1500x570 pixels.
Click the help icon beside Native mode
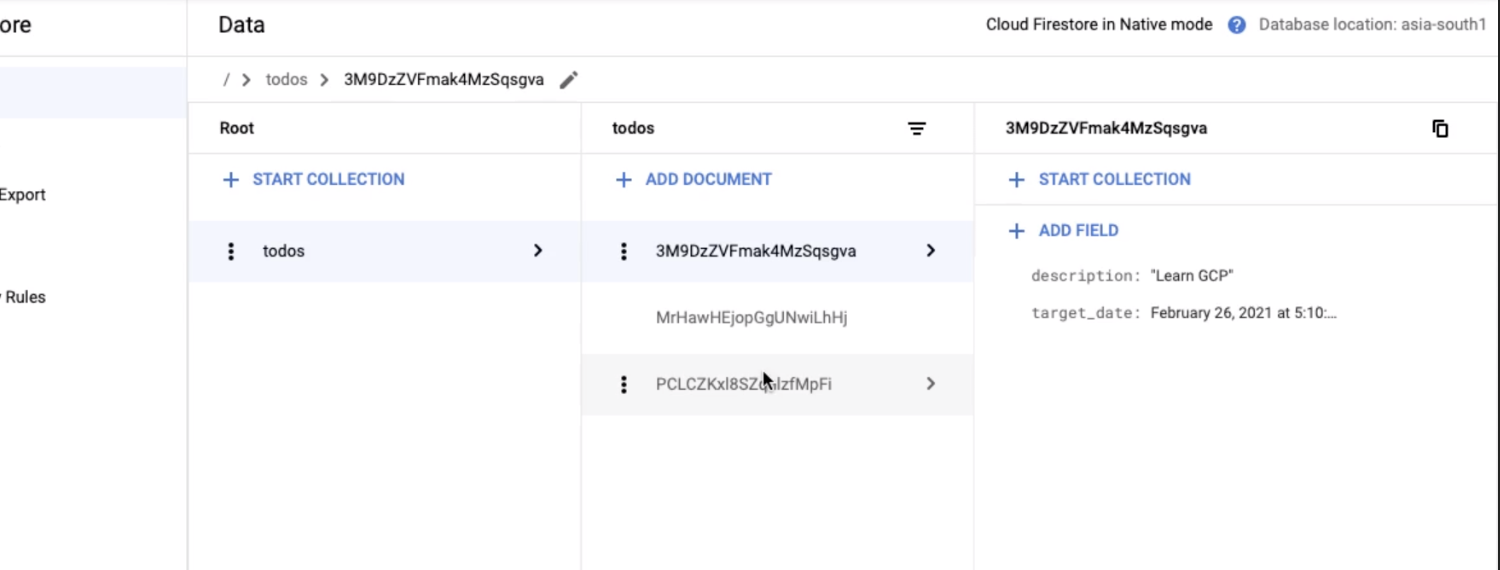pyautogui.click(x=1236, y=25)
